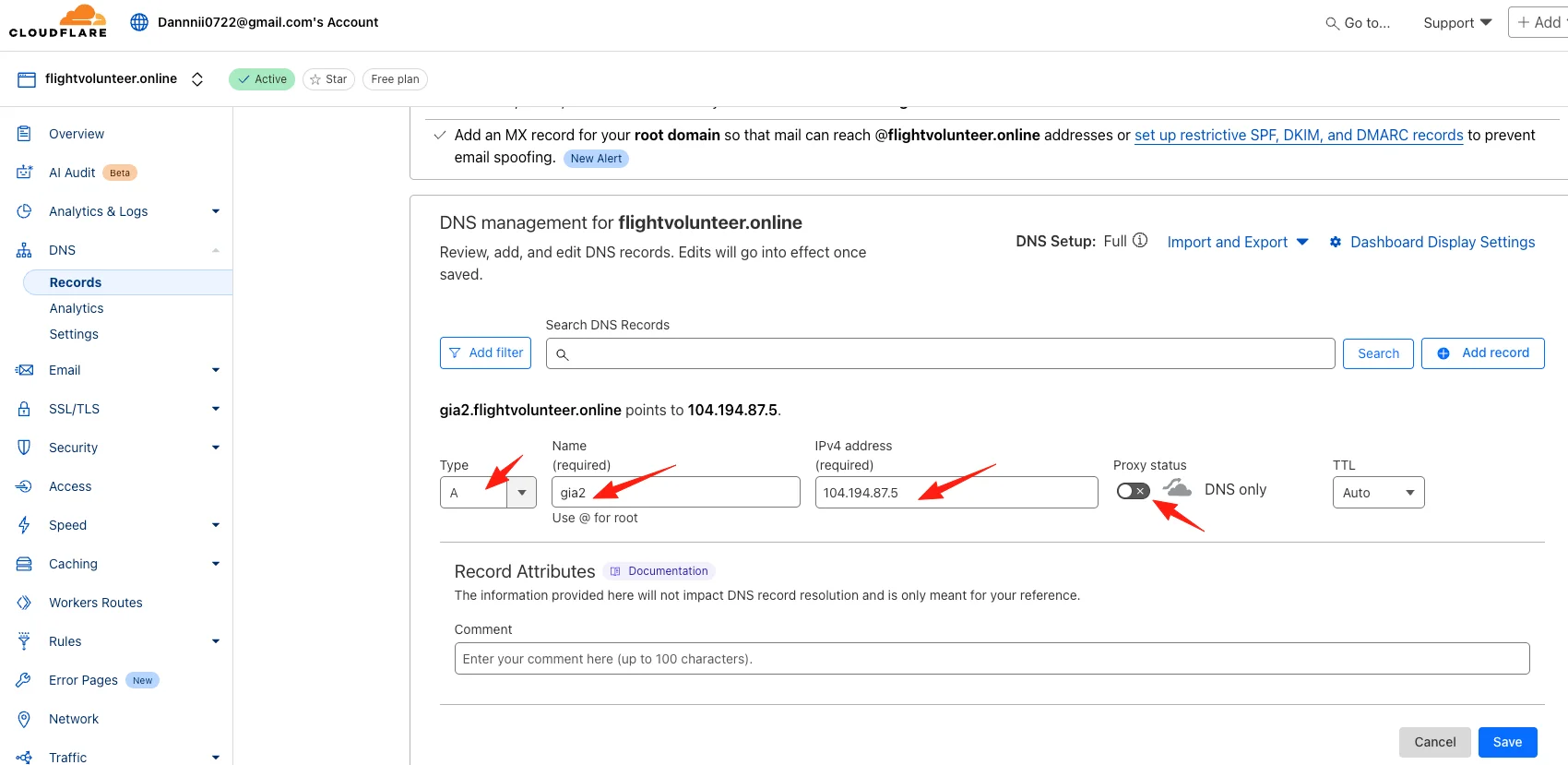Star the flightvolunteer.online site
The height and width of the screenshot is (765, 1568).
328,79
